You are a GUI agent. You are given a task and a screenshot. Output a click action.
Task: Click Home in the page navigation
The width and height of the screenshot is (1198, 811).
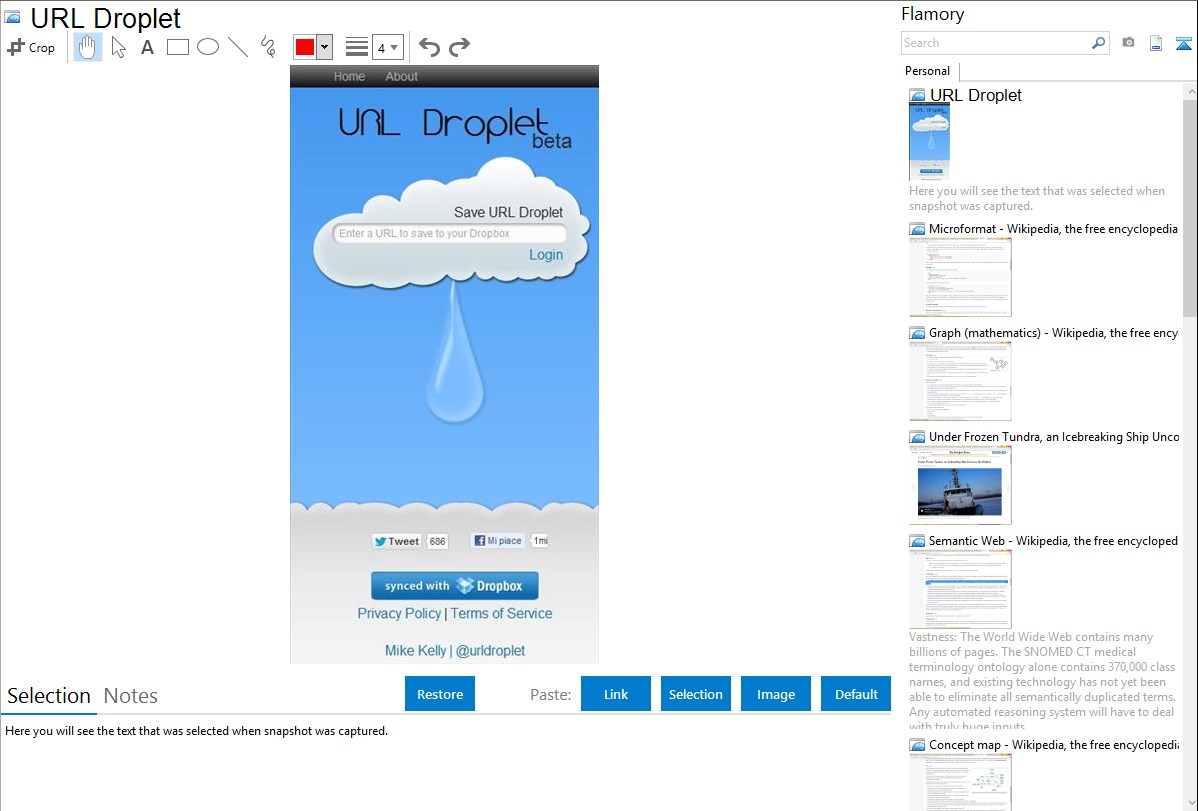click(x=349, y=76)
